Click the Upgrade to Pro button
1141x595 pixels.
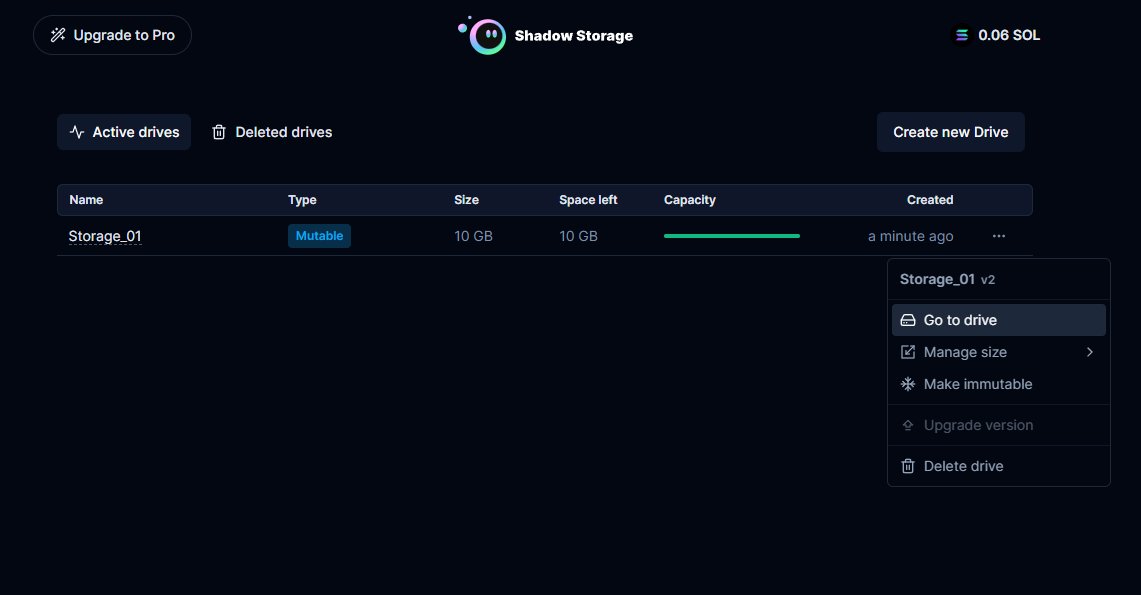[x=112, y=35]
